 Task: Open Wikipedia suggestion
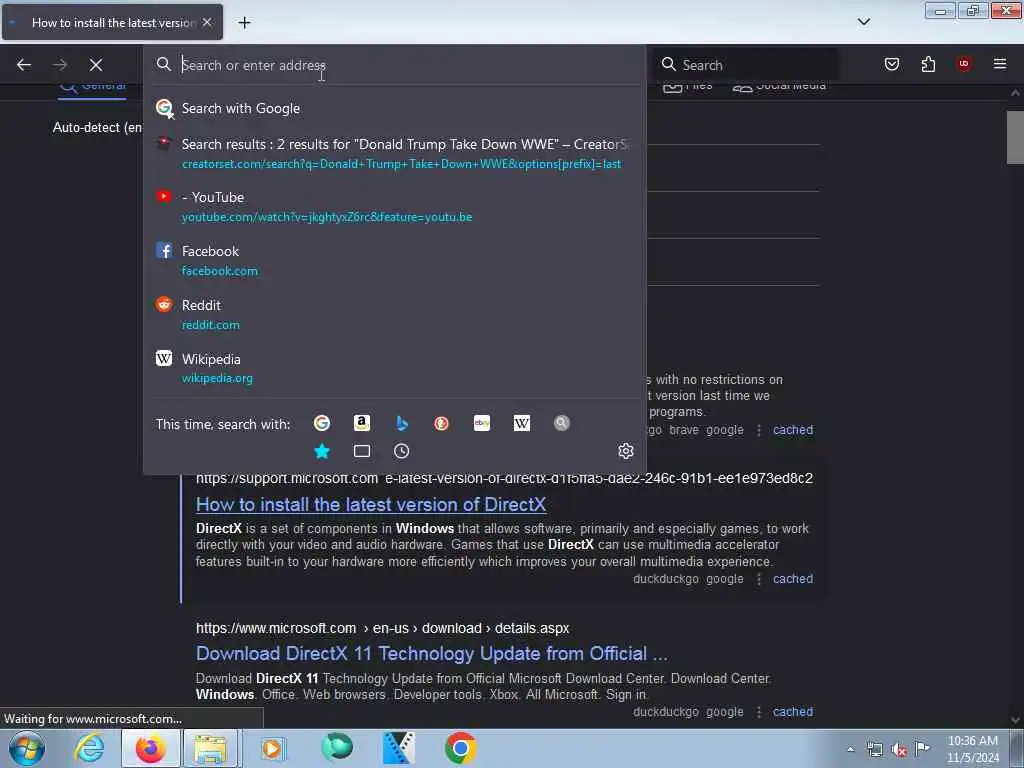tap(394, 368)
